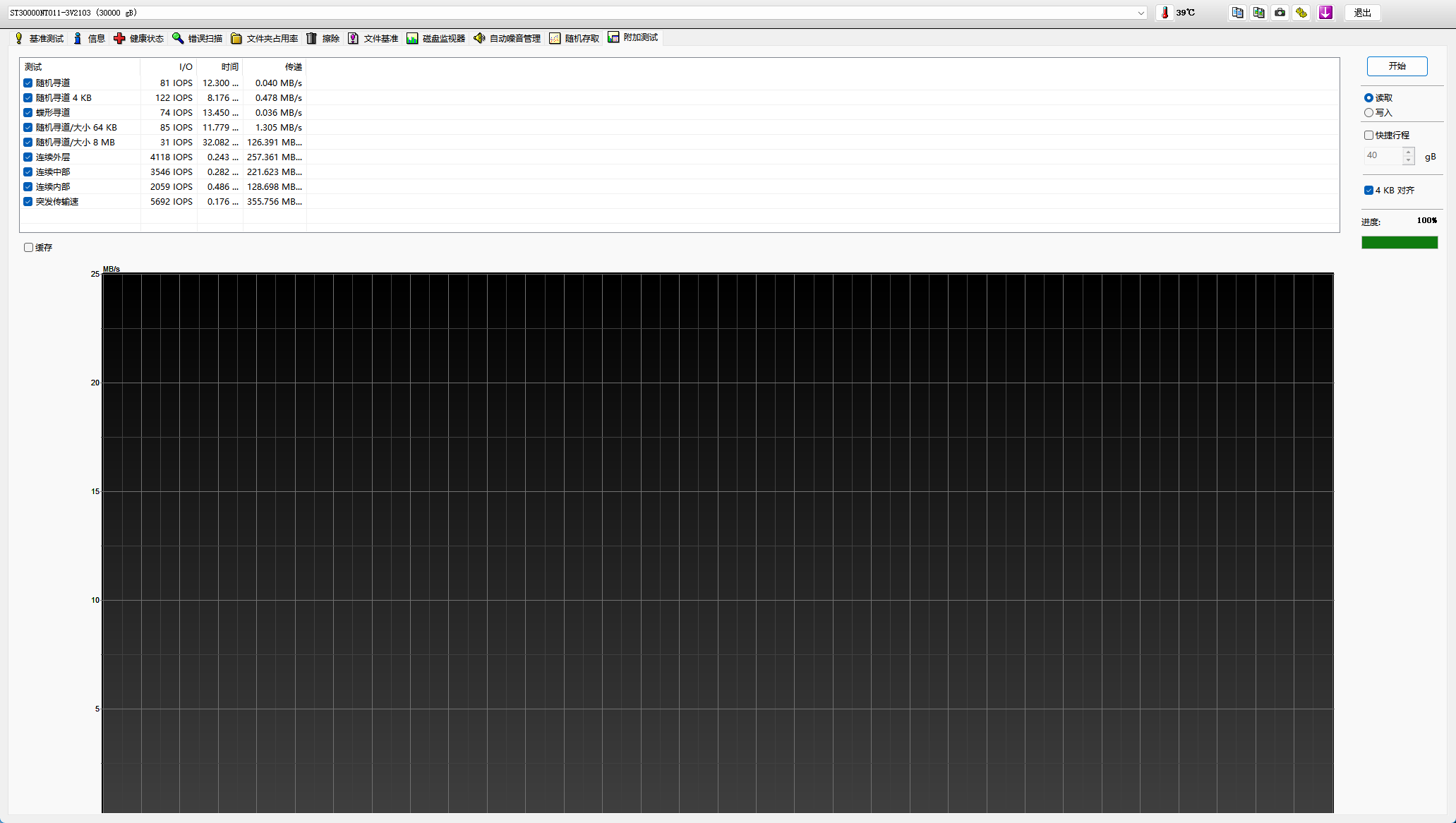Expand the ST30000NT011 drive selection dropdown
Screen dimensions: 1456x823
tap(1141, 13)
